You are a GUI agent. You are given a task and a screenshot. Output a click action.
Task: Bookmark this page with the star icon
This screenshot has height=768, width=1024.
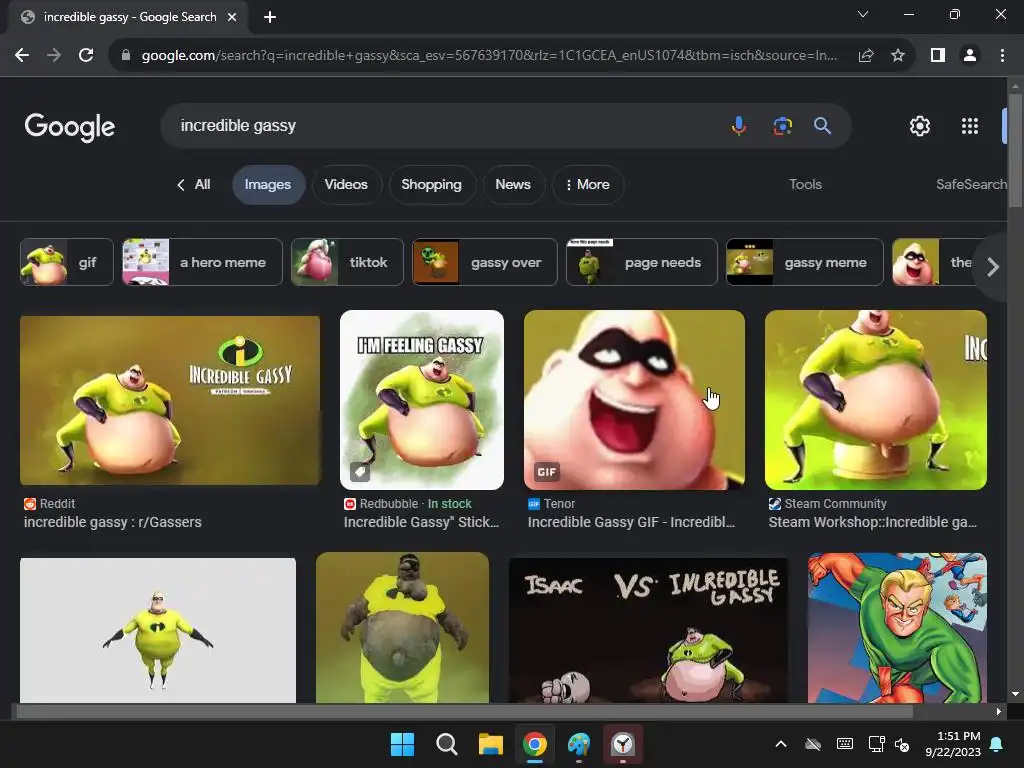coord(898,56)
